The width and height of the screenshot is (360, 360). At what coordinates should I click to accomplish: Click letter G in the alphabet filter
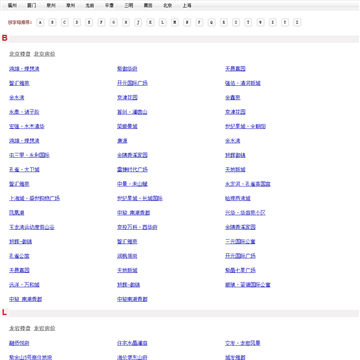coord(114,22)
